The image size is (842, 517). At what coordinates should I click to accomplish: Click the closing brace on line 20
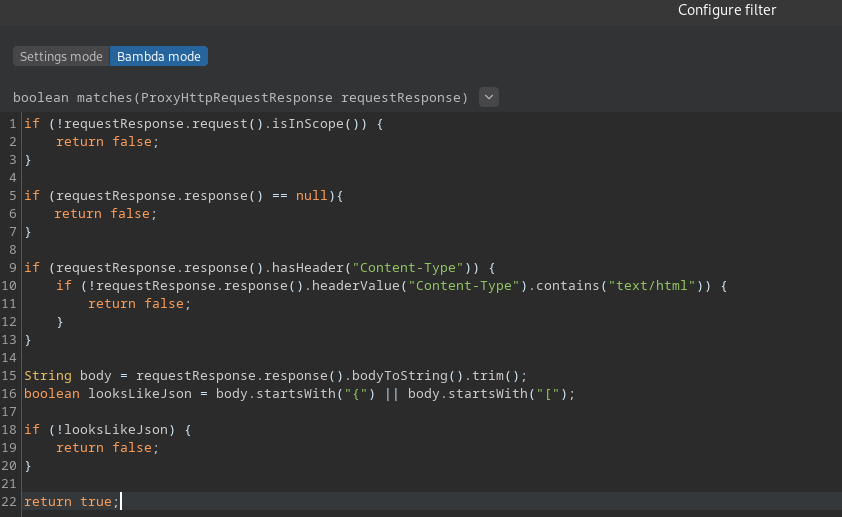coord(28,466)
